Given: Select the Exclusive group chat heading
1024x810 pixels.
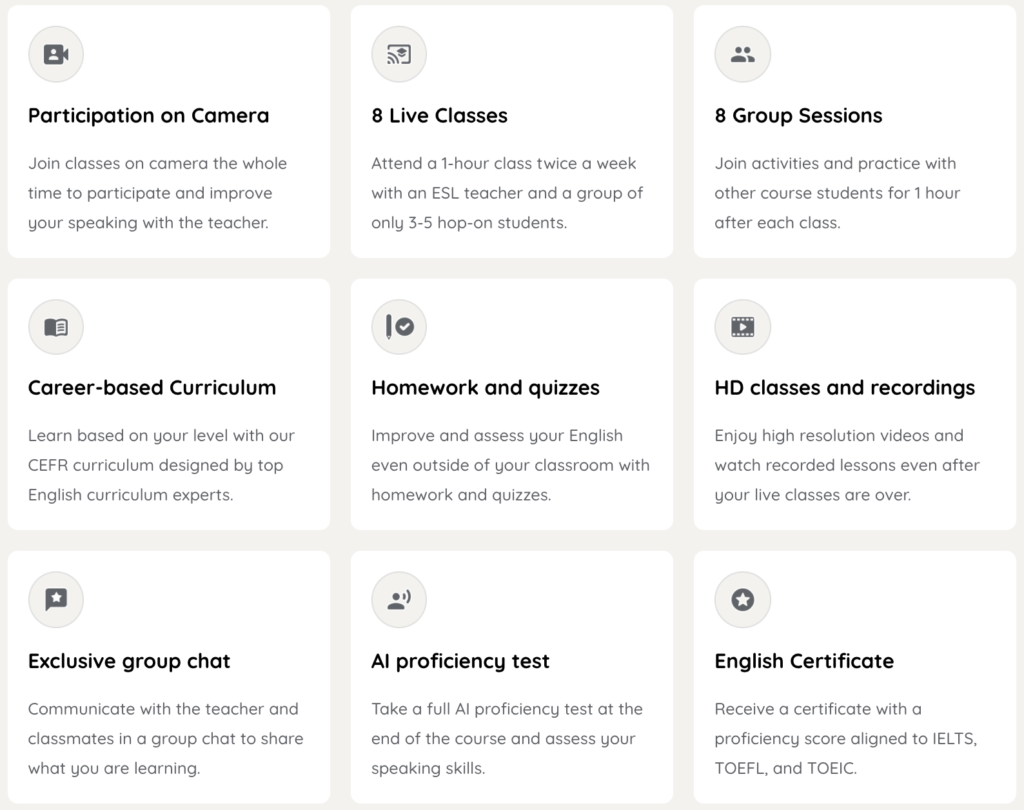Looking at the screenshot, I should click(x=129, y=661).
